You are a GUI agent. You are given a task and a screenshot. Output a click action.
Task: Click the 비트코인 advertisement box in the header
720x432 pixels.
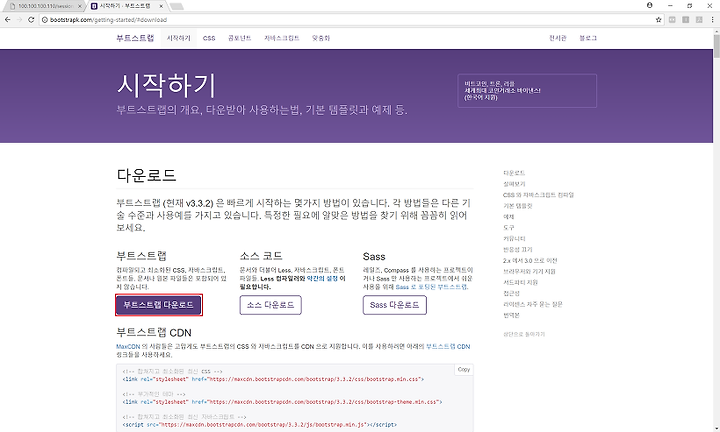(527, 91)
